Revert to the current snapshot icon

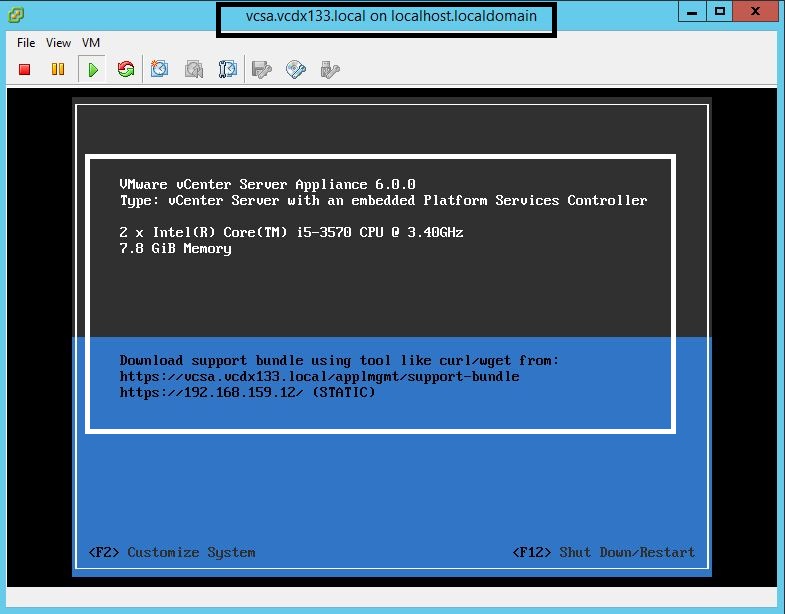194,69
